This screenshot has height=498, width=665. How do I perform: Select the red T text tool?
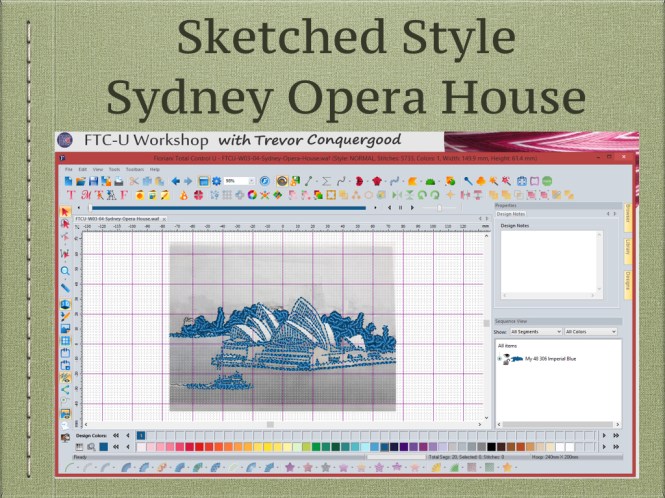[x=71, y=194]
